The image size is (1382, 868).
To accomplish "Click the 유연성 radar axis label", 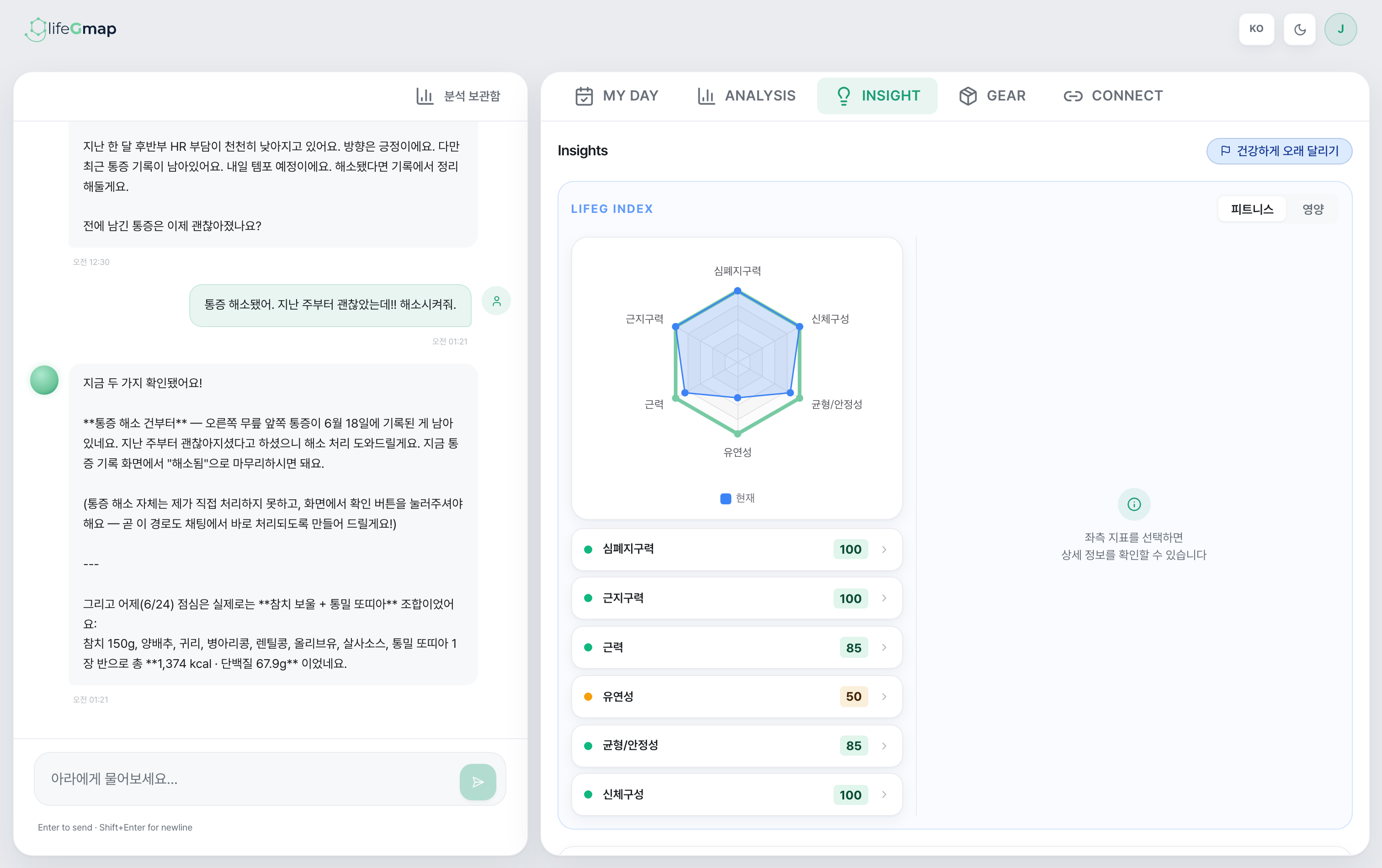I will 738,452.
